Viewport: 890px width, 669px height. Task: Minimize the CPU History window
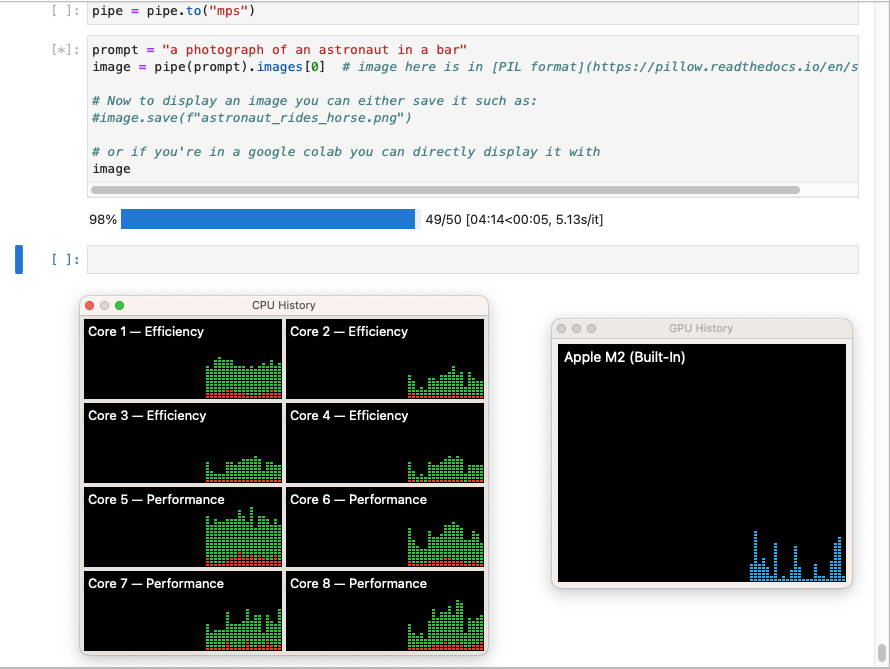[x=104, y=305]
